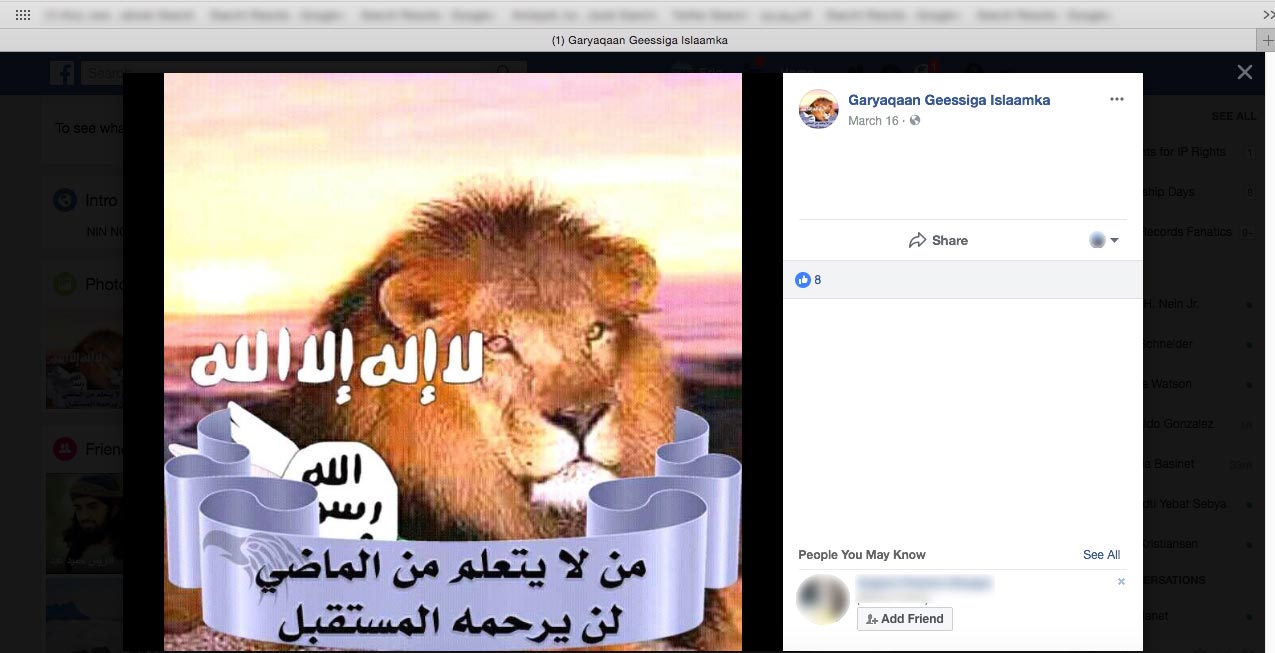Open Garyaqaan Geessiga Islaamka profile link
The image size is (1275, 653).
(949, 100)
